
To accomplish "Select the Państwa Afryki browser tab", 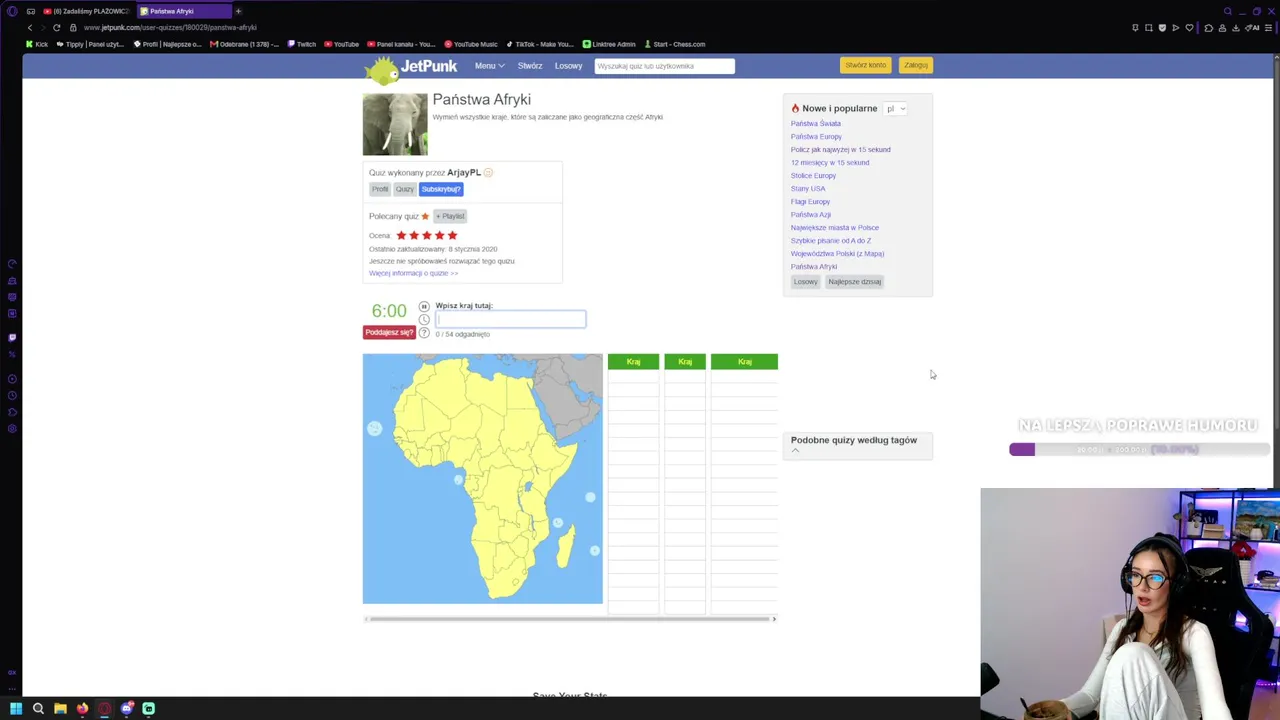I will [184, 11].
